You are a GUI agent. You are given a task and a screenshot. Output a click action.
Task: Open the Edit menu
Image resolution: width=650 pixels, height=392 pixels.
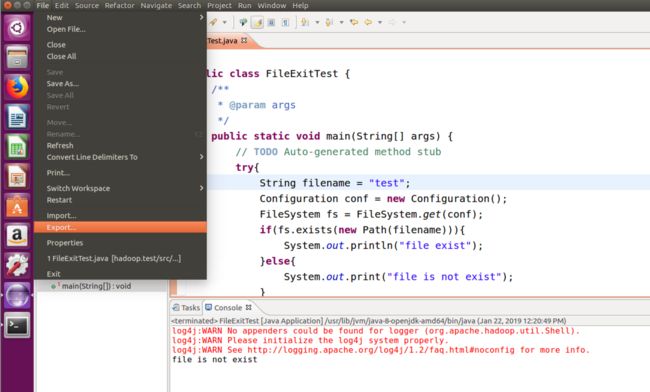tap(62, 5)
